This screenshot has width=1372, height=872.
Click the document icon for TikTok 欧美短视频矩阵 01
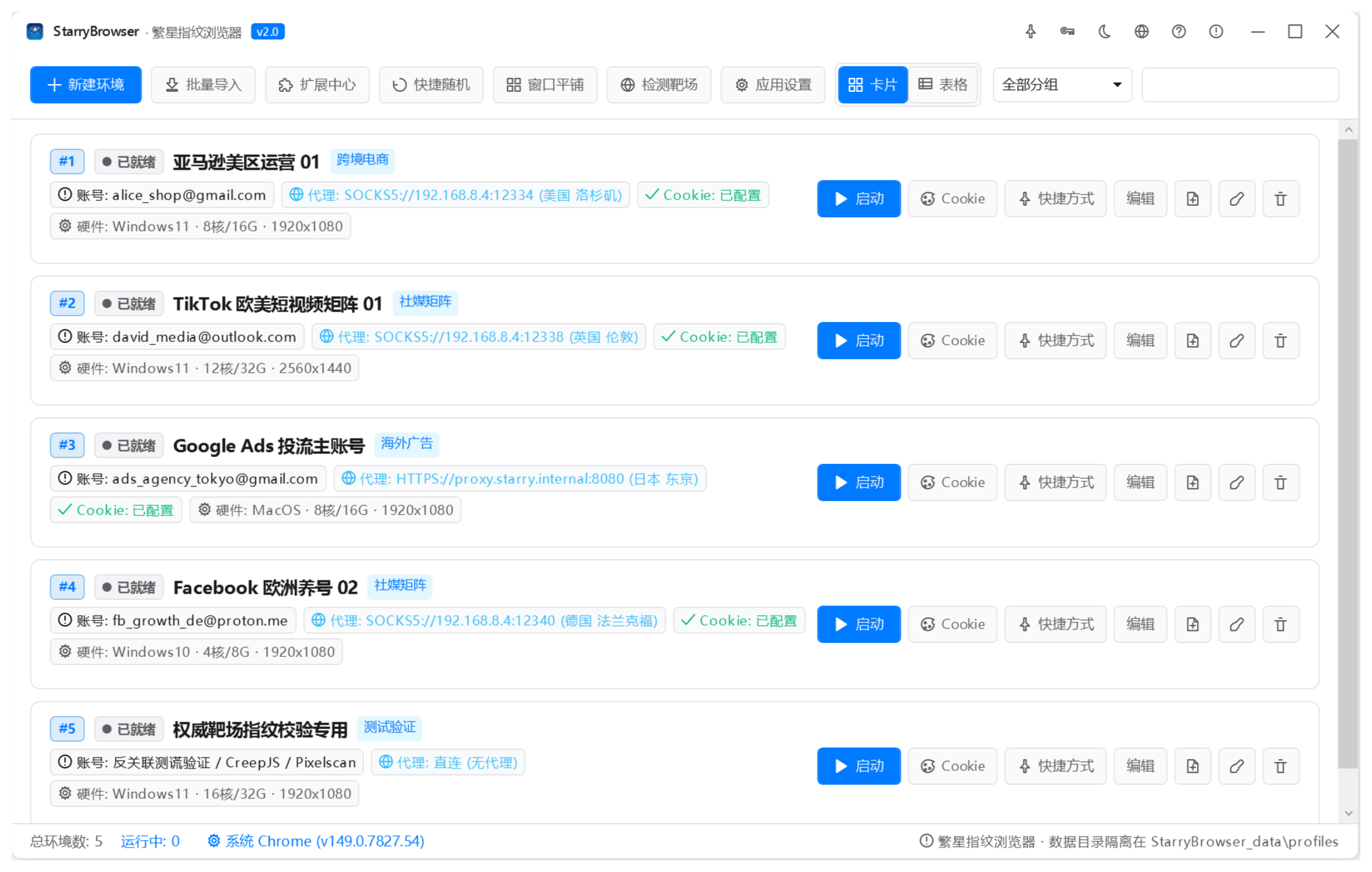pyautogui.click(x=1192, y=341)
